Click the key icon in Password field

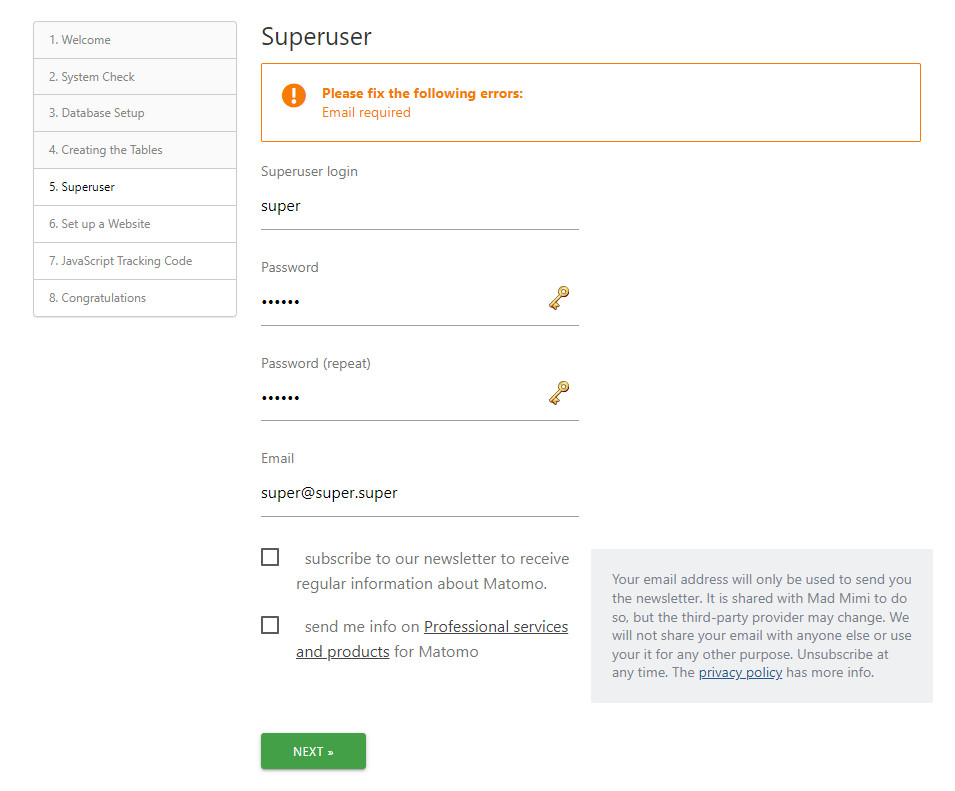559,298
